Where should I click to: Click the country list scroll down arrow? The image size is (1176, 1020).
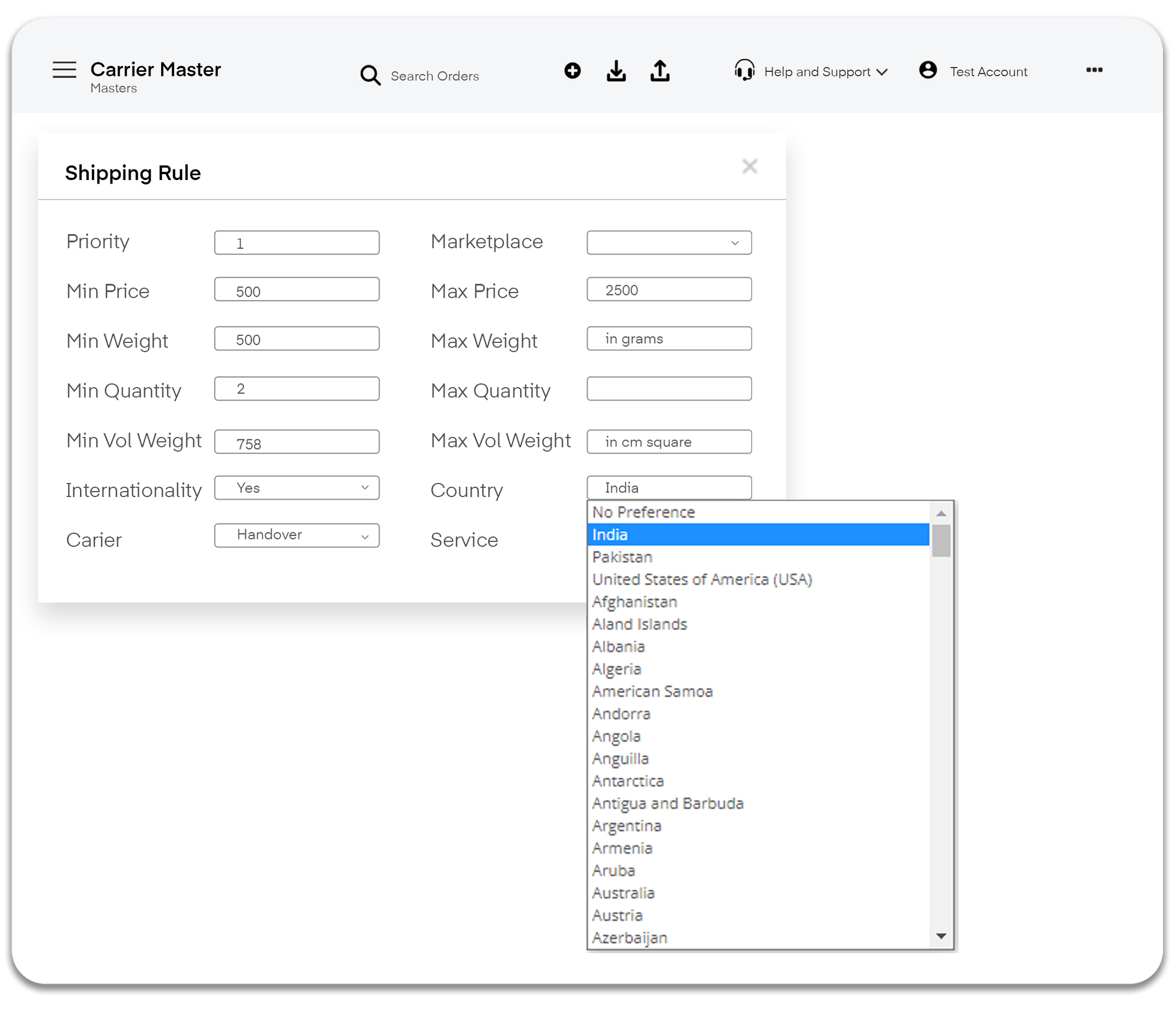pos(941,936)
